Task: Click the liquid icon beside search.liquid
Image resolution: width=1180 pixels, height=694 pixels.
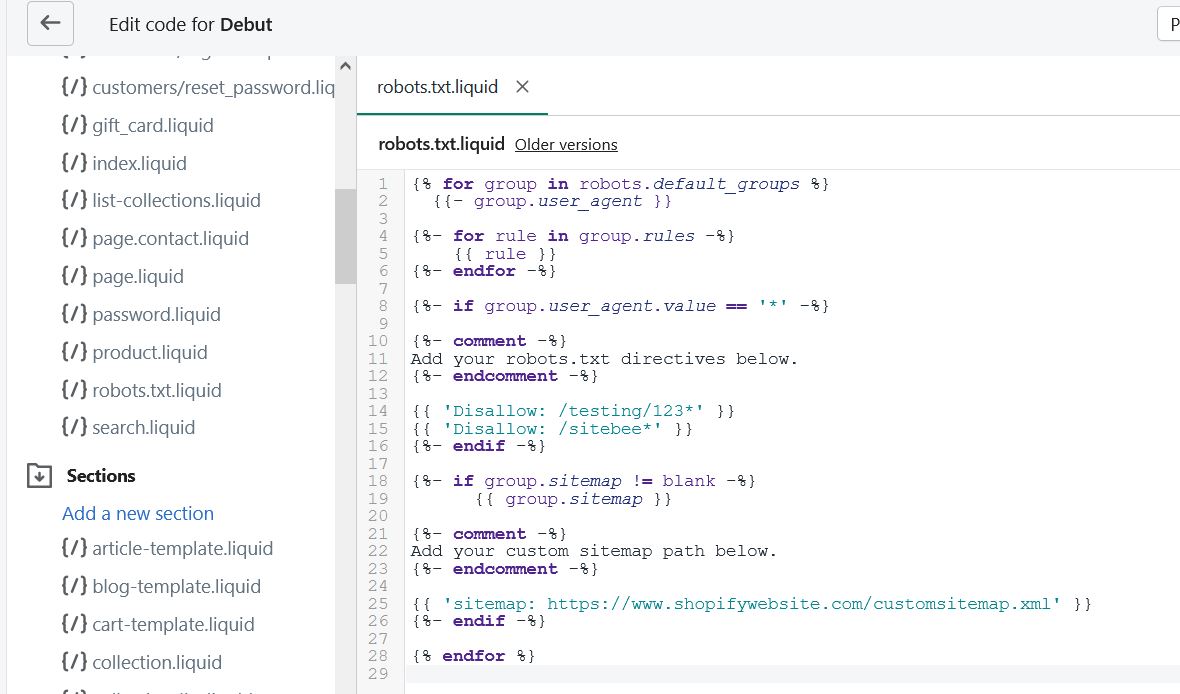Action: [x=75, y=427]
